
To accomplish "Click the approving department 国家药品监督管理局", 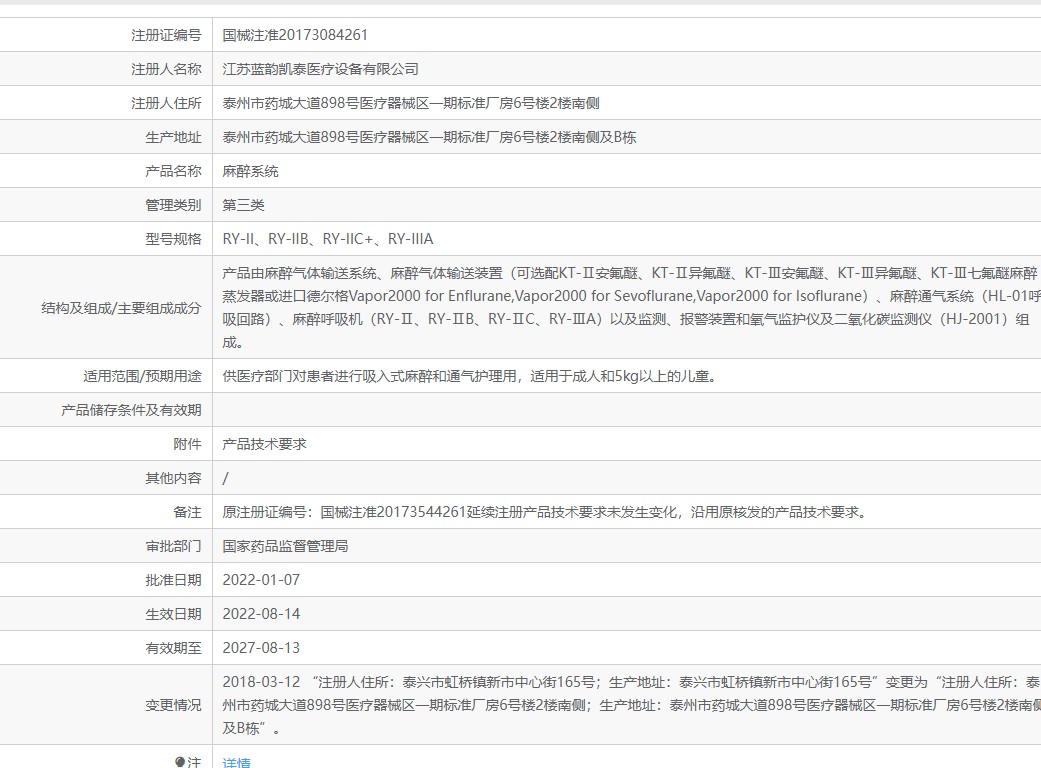I will [285, 546].
